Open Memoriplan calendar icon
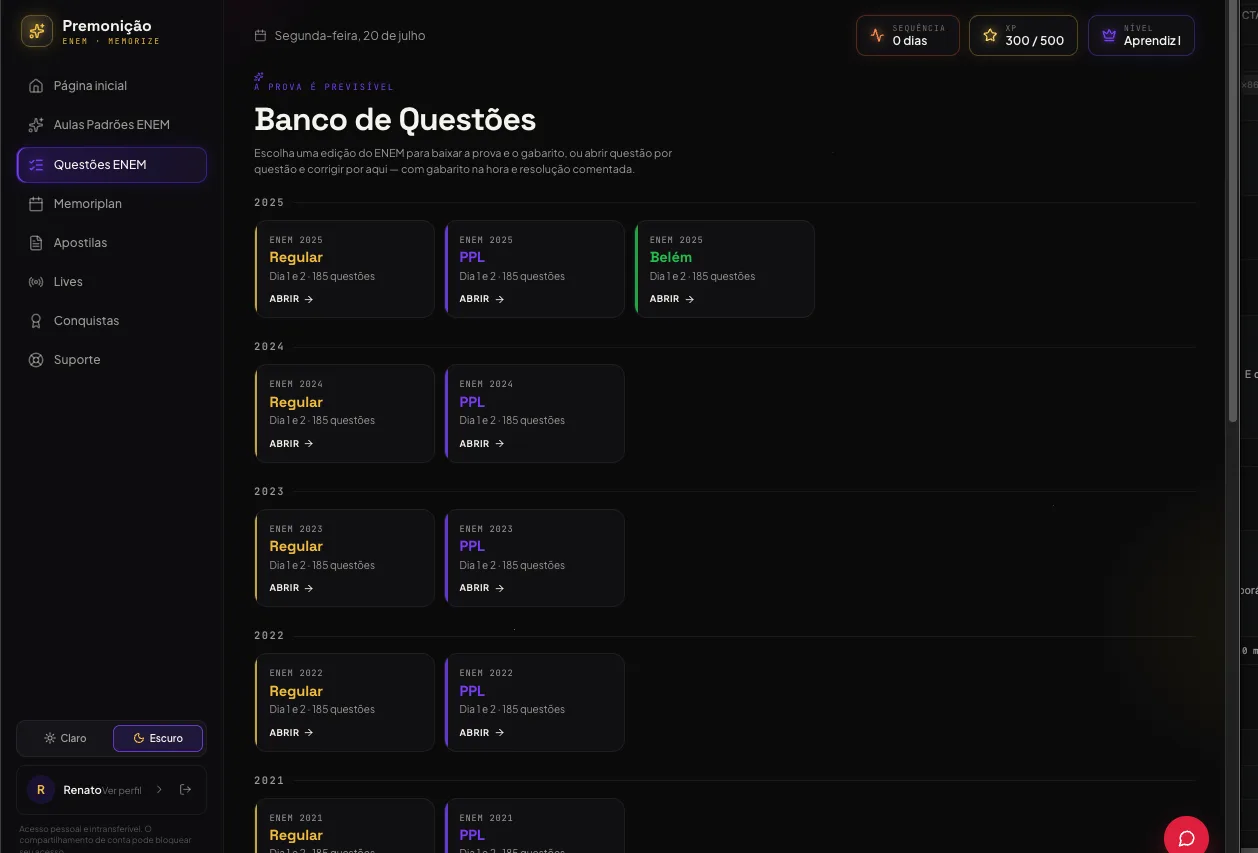 [36, 204]
